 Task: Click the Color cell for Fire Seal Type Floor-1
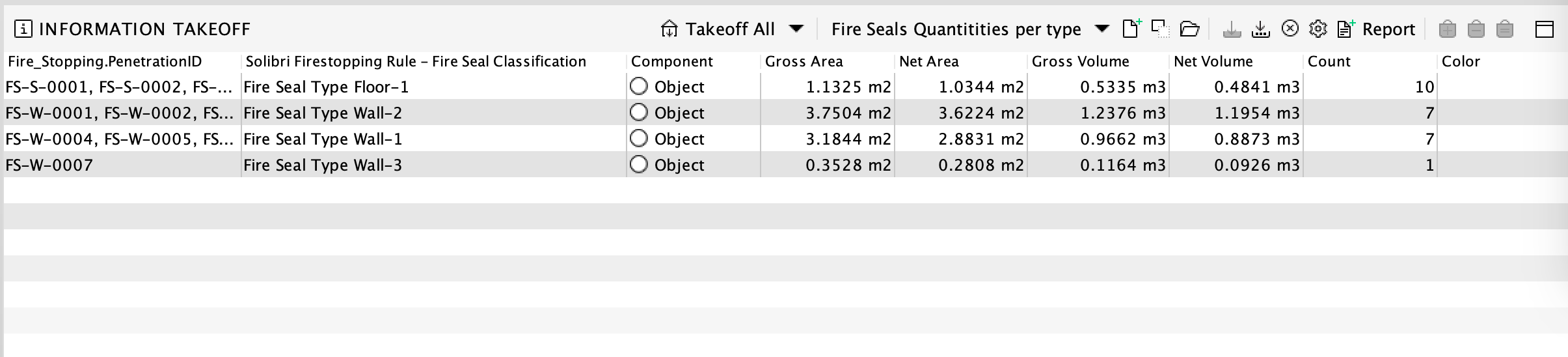point(1502,86)
